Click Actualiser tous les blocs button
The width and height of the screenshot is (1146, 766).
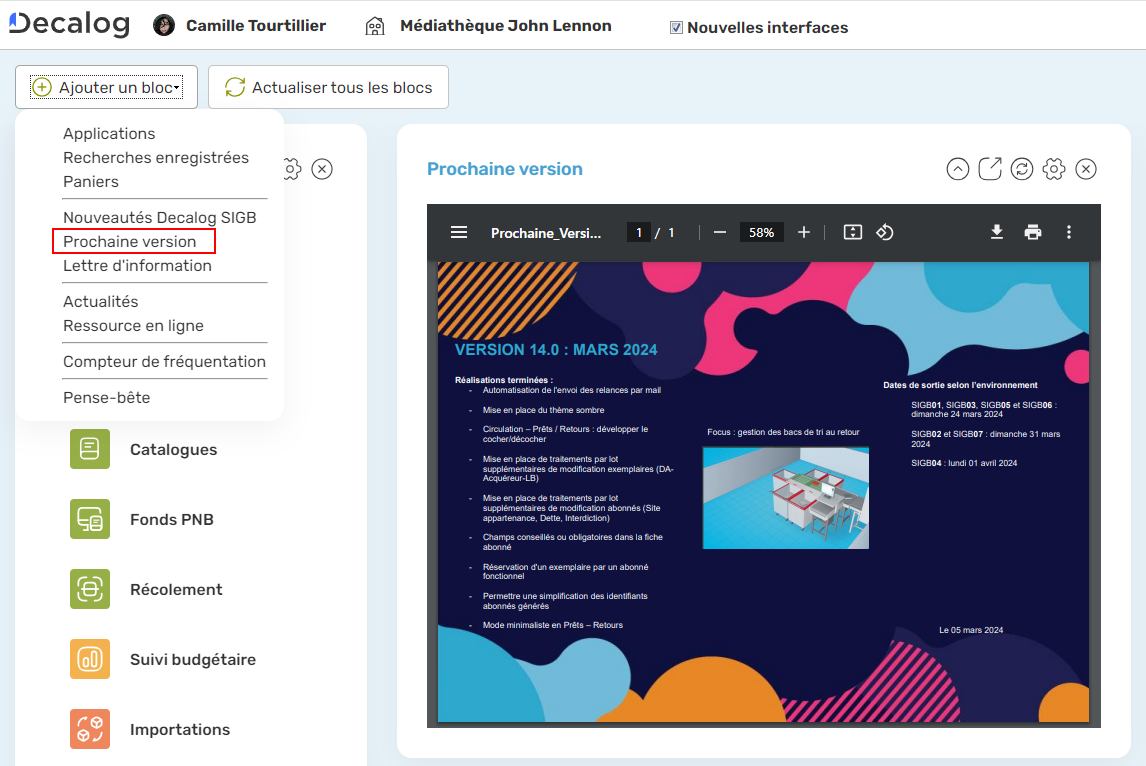(x=328, y=88)
